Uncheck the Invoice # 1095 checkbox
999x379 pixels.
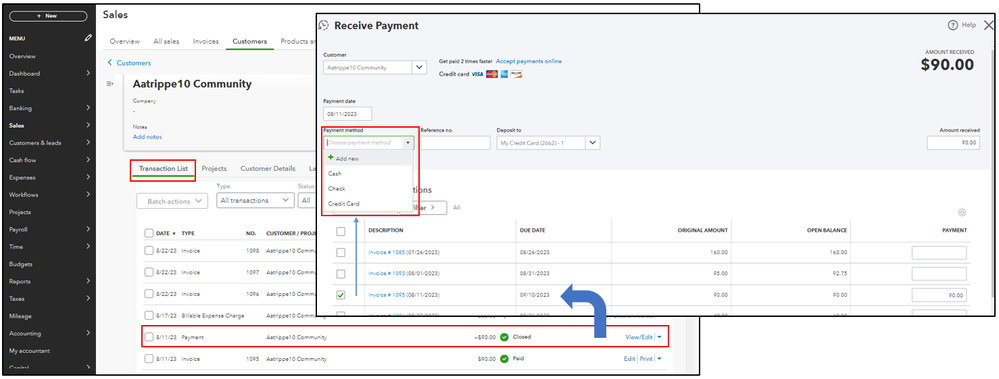click(x=340, y=295)
